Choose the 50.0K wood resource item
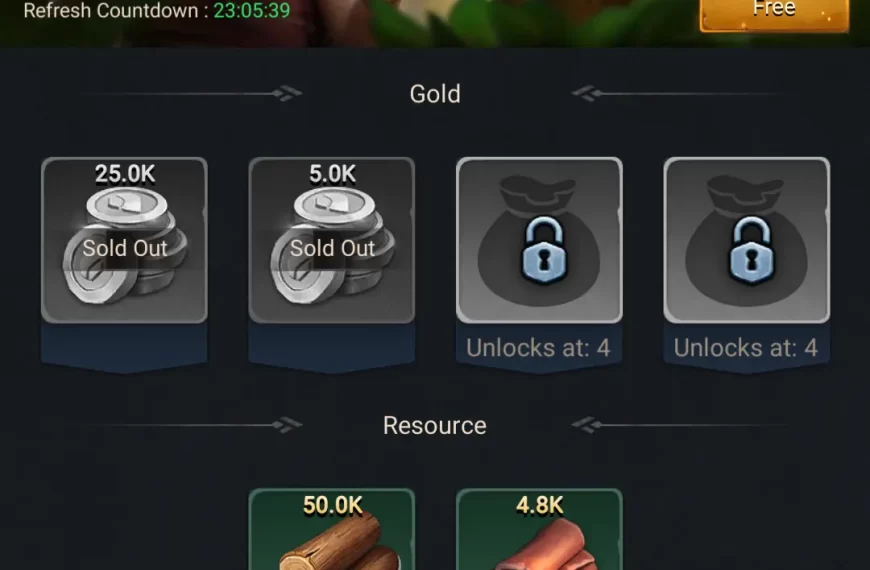Image resolution: width=870 pixels, height=570 pixels. pos(332,529)
